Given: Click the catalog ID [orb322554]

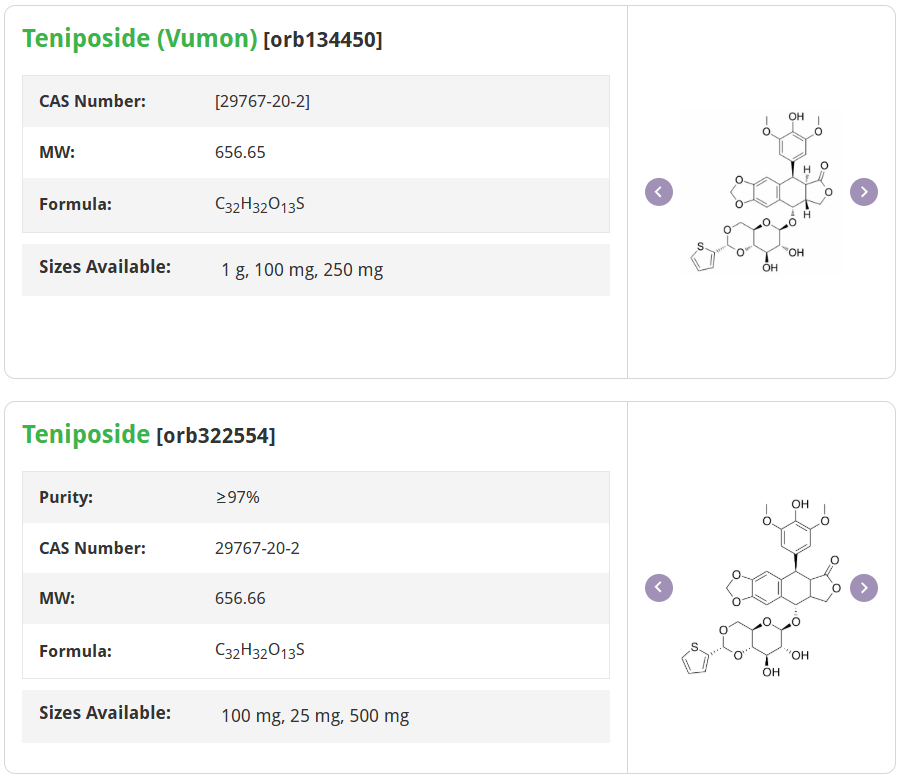Looking at the screenshot, I should [x=216, y=436].
